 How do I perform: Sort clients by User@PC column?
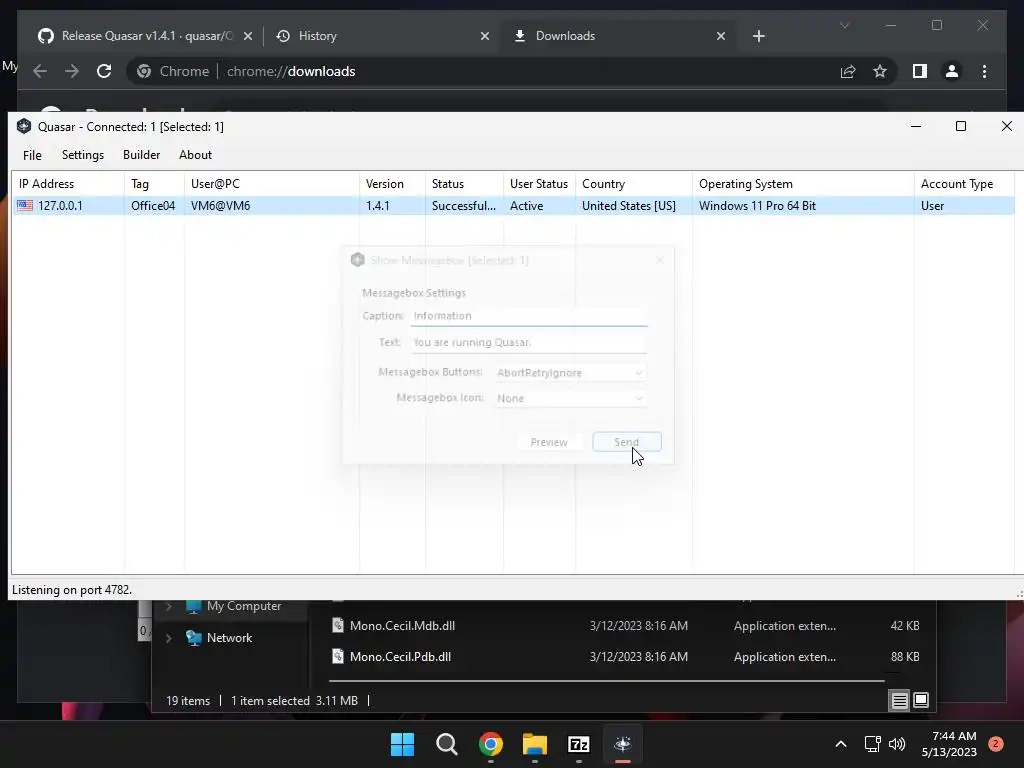[x=272, y=184]
